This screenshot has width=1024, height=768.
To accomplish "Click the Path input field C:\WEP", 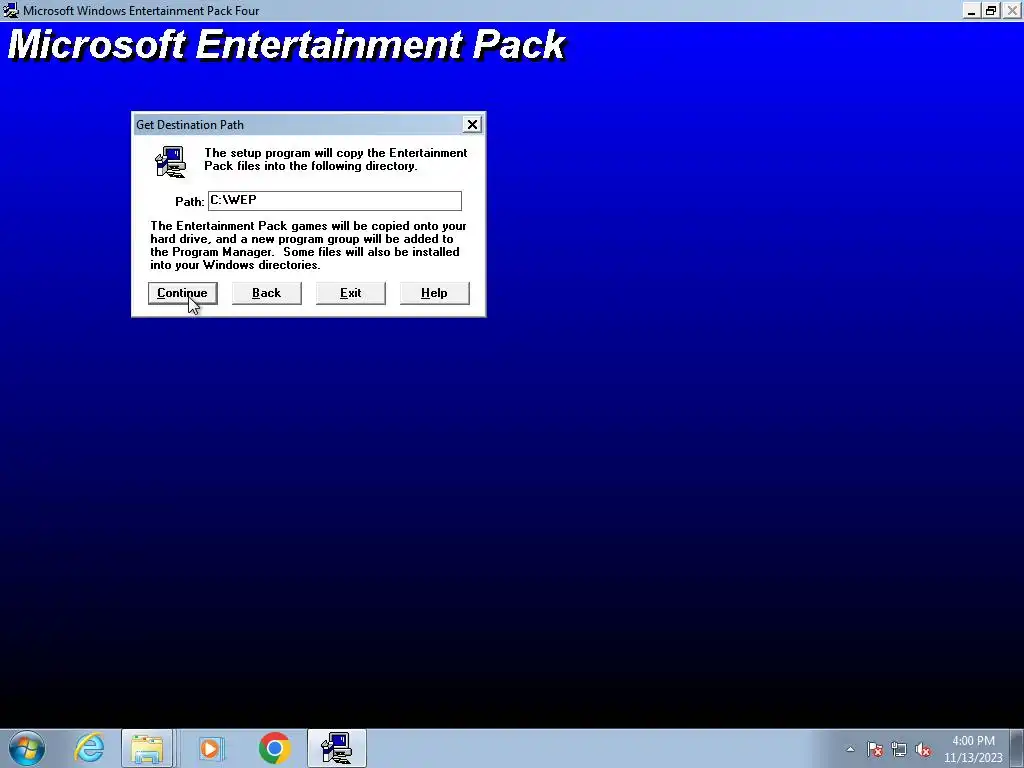I will tap(334, 200).
